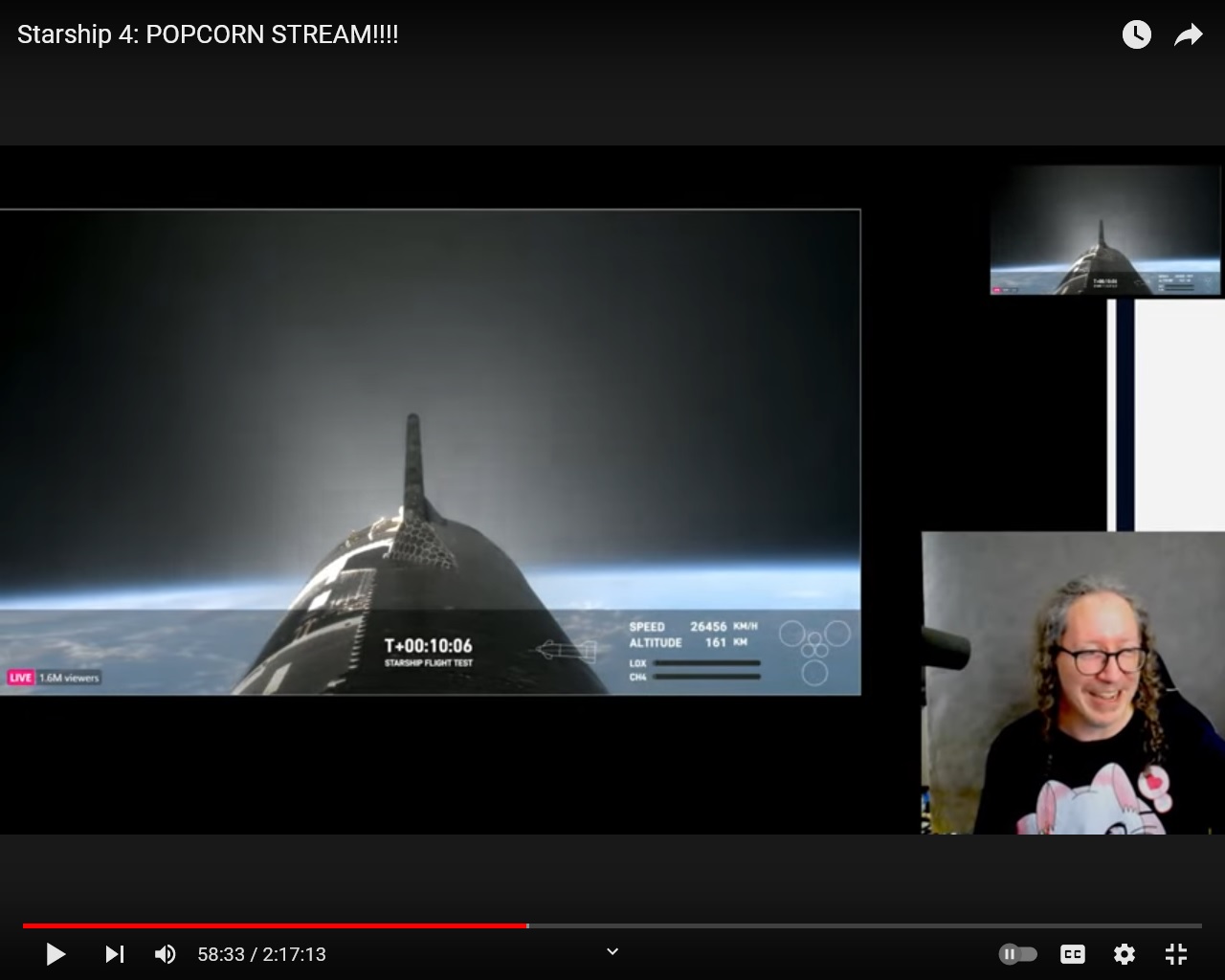Turn on closed captions

point(1073,954)
